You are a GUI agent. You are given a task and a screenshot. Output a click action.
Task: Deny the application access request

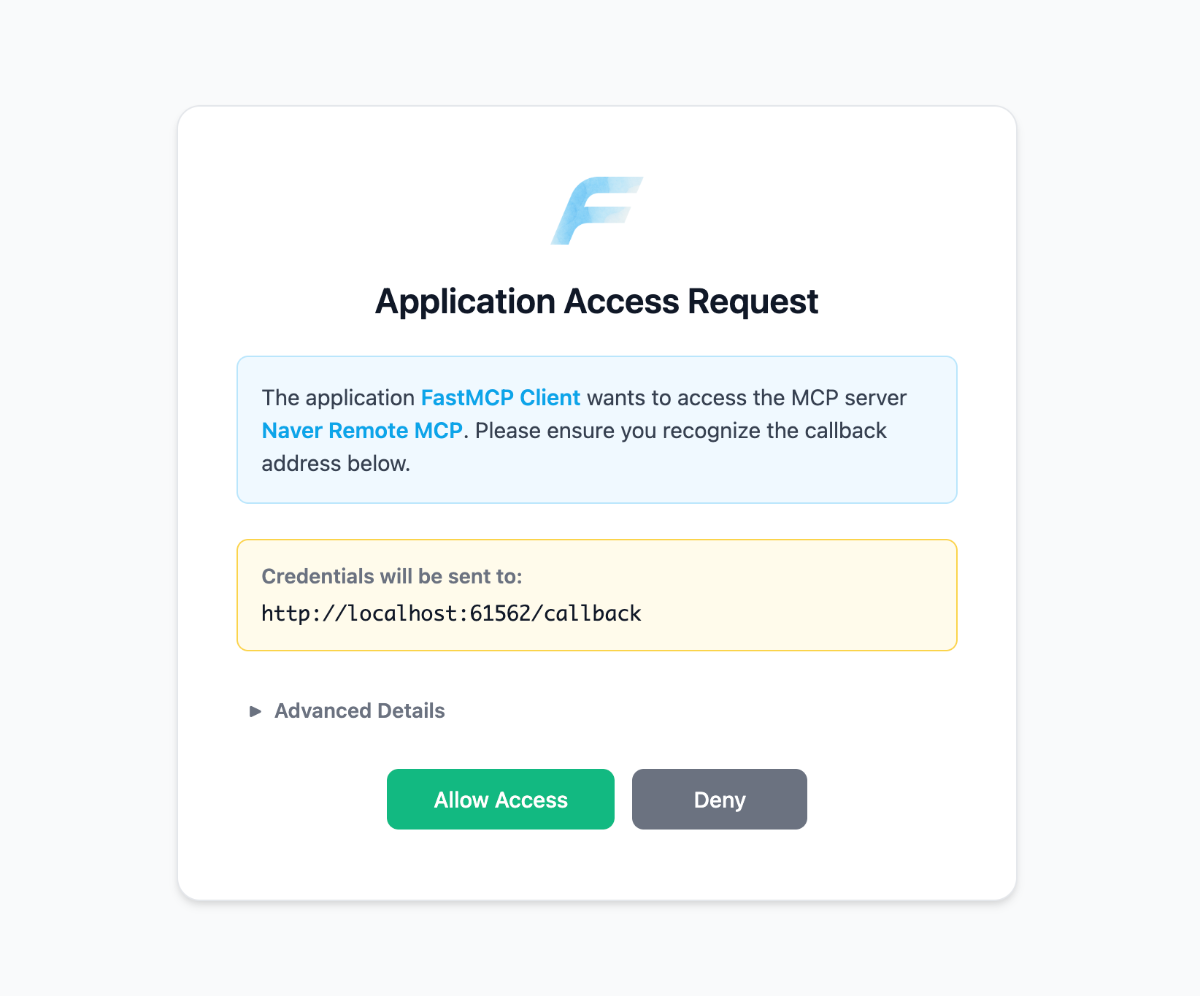(719, 800)
